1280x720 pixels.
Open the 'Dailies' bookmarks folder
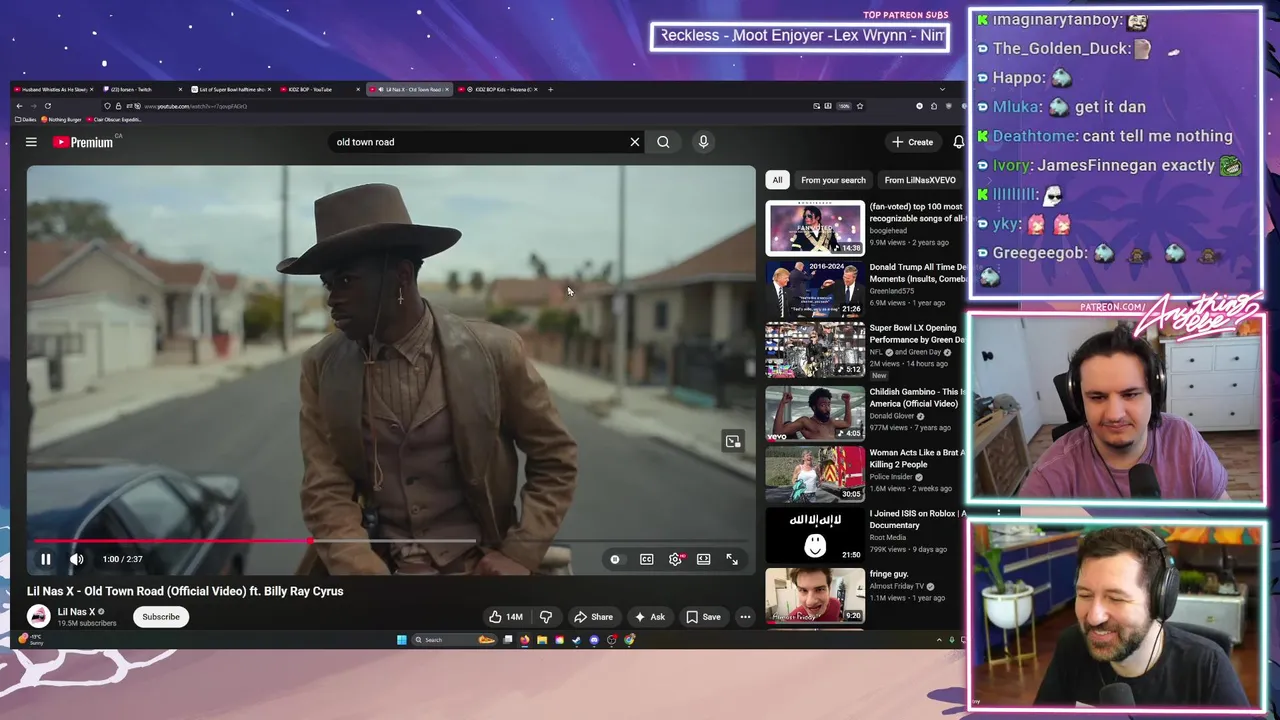point(26,119)
